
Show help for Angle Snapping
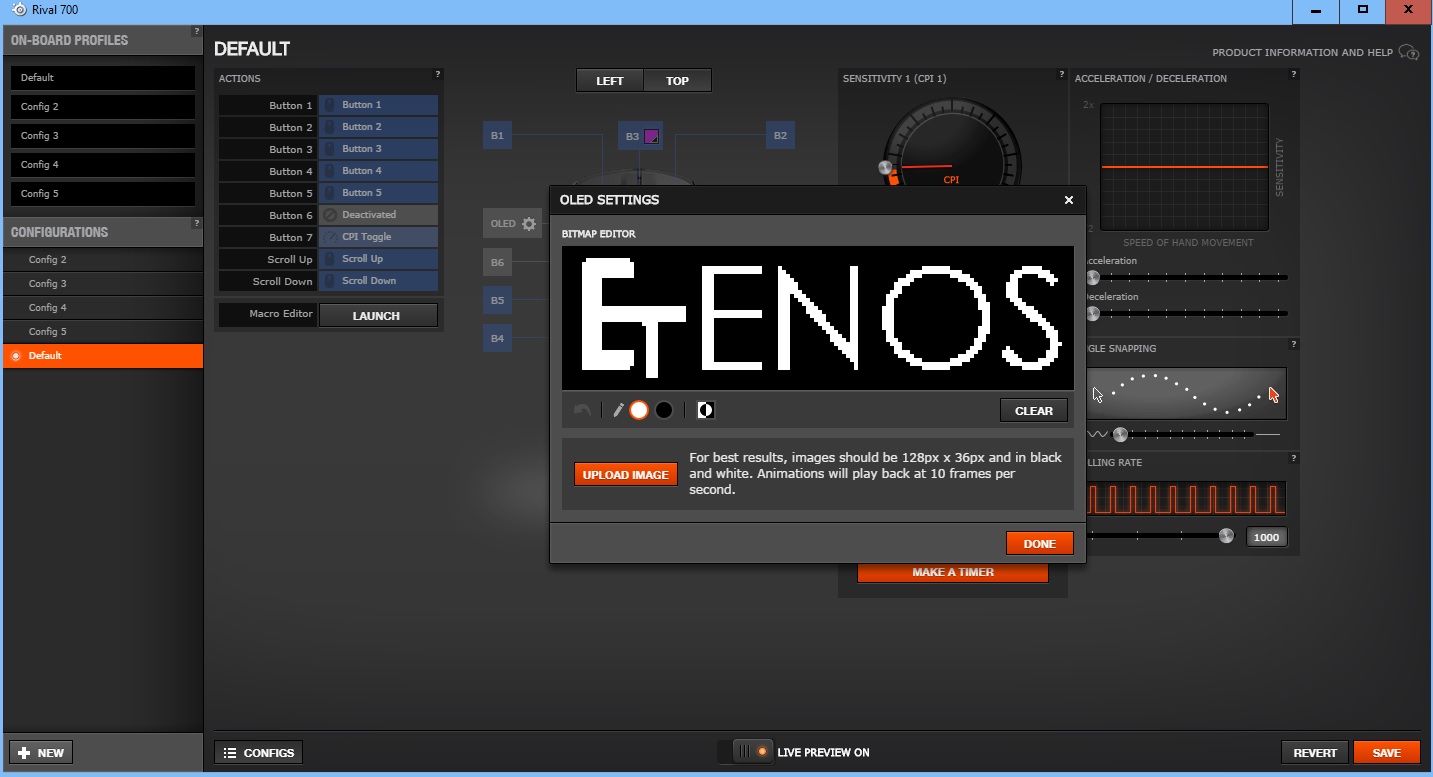pyautogui.click(x=1293, y=344)
